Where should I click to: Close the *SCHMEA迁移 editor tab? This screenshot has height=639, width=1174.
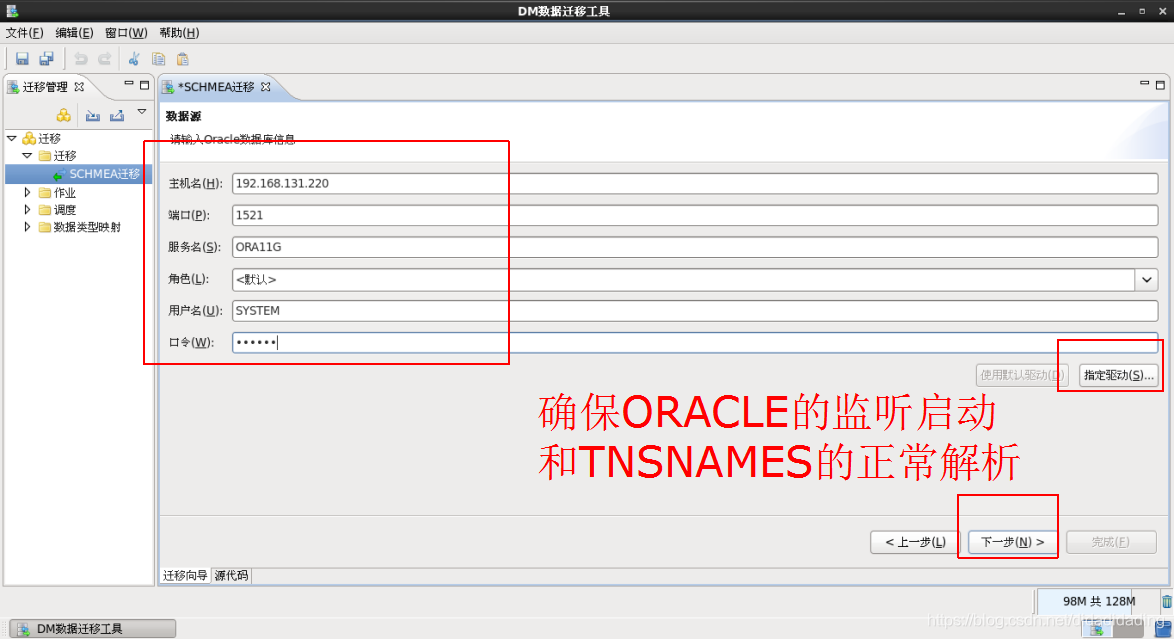266,87
